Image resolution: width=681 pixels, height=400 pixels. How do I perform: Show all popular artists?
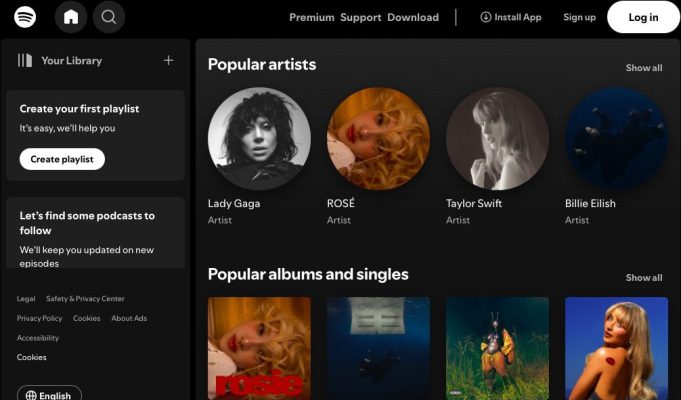click(644, 68)
